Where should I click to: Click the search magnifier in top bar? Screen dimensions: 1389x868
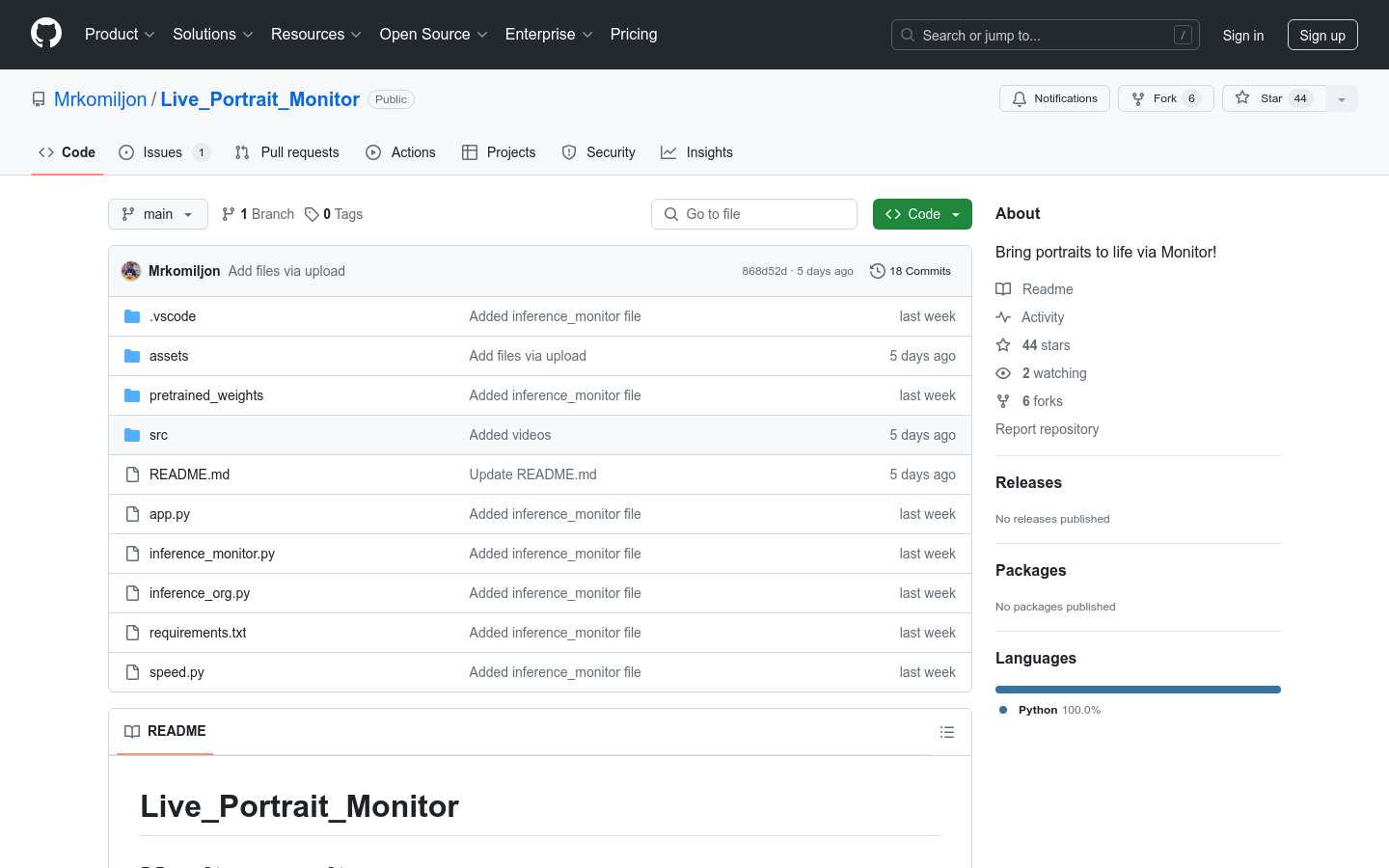click(x=908, y=35)
